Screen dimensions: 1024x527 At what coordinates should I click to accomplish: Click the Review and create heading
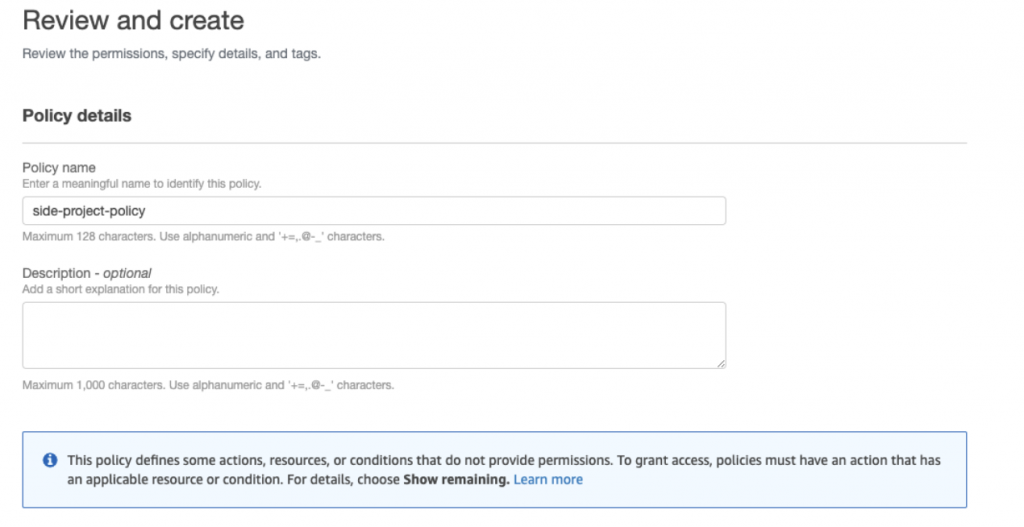(x=133, y=19)
